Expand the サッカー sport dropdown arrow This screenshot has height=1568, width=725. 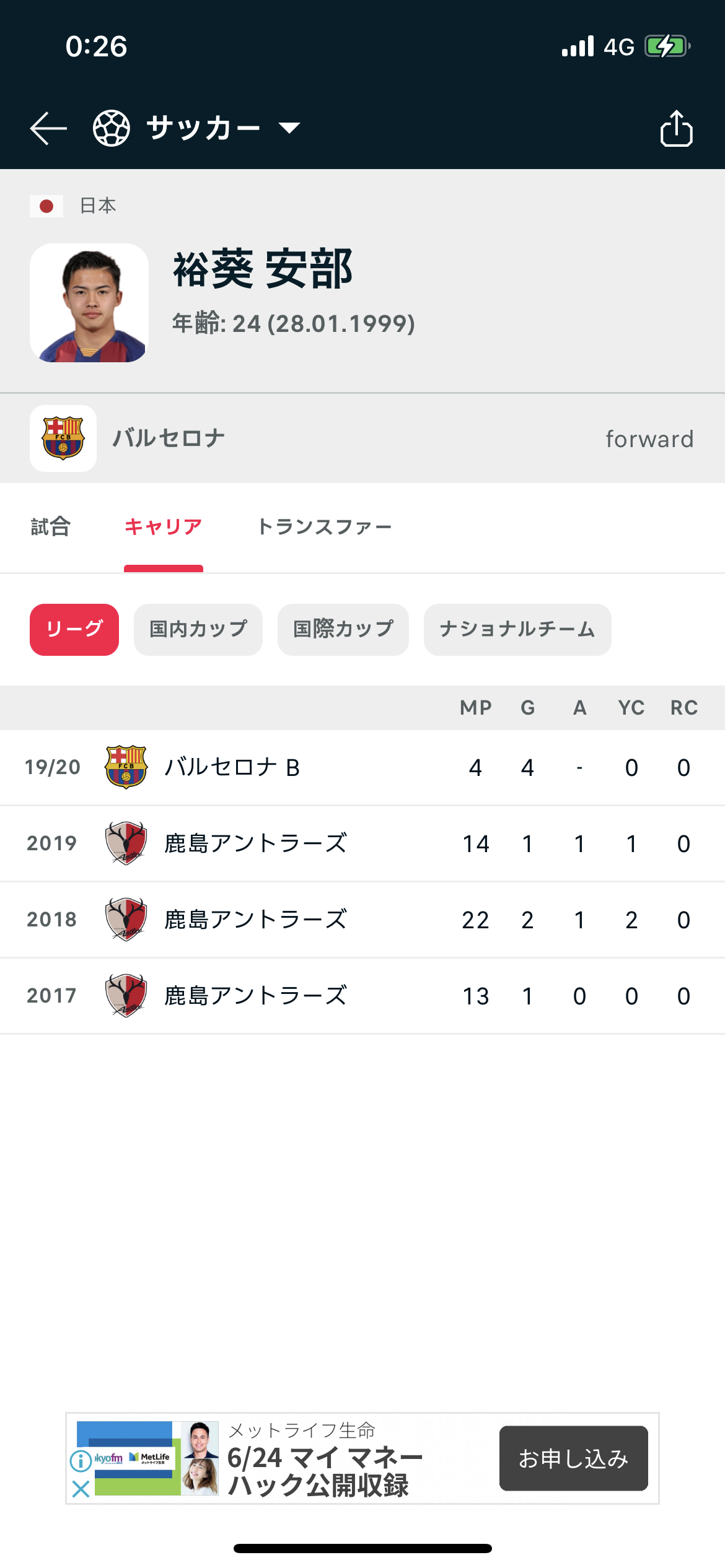tap(289, 128)
